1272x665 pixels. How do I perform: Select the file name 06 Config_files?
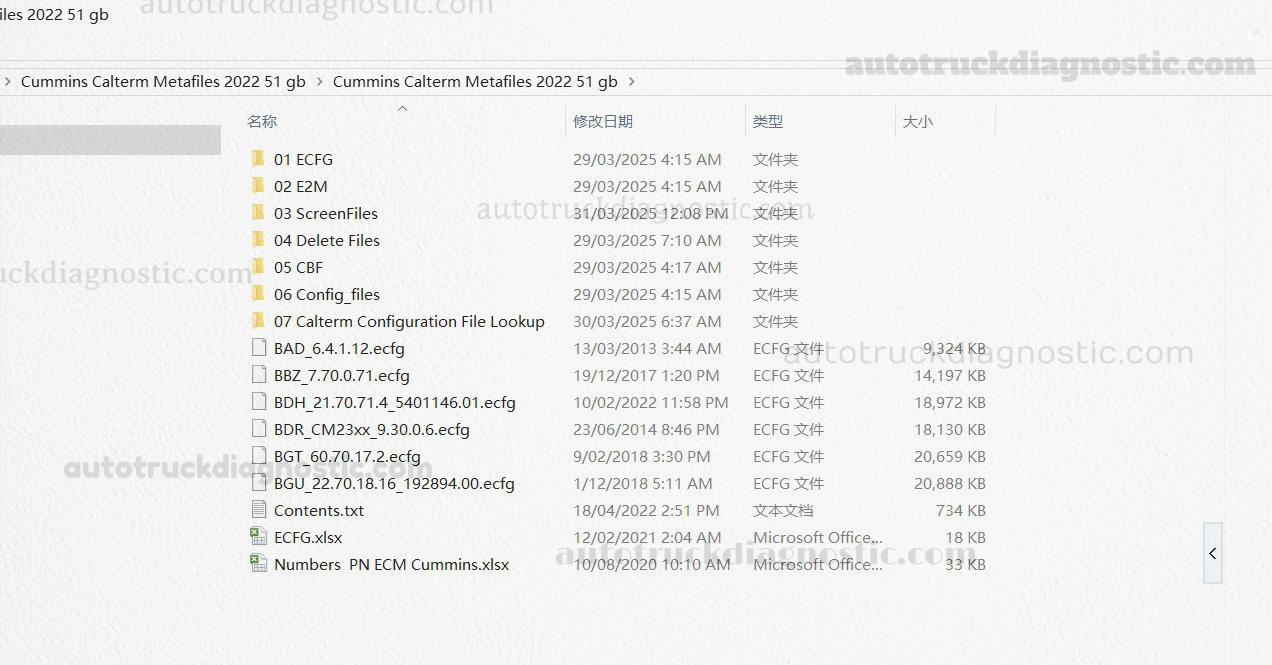[x=327, y=294]
